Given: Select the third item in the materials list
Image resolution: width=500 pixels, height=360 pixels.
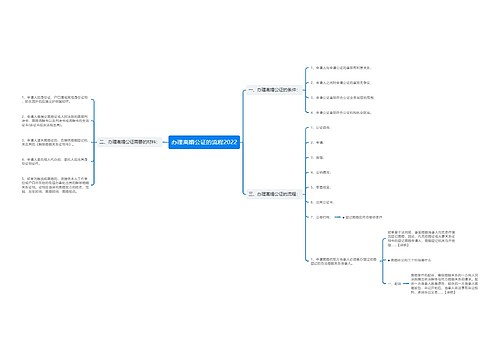Looking at the screenshot, I should [55, 142].
